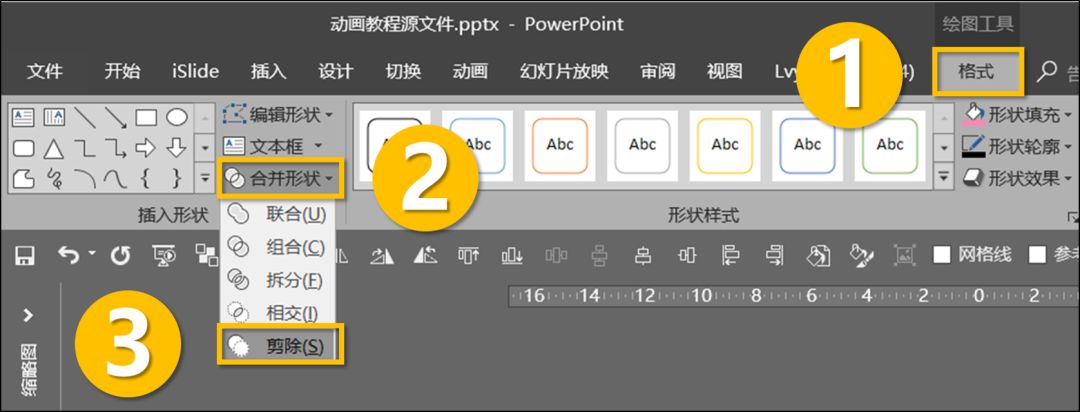Choose 拆分(F) from merge shapes menu

tap(278, 280)
